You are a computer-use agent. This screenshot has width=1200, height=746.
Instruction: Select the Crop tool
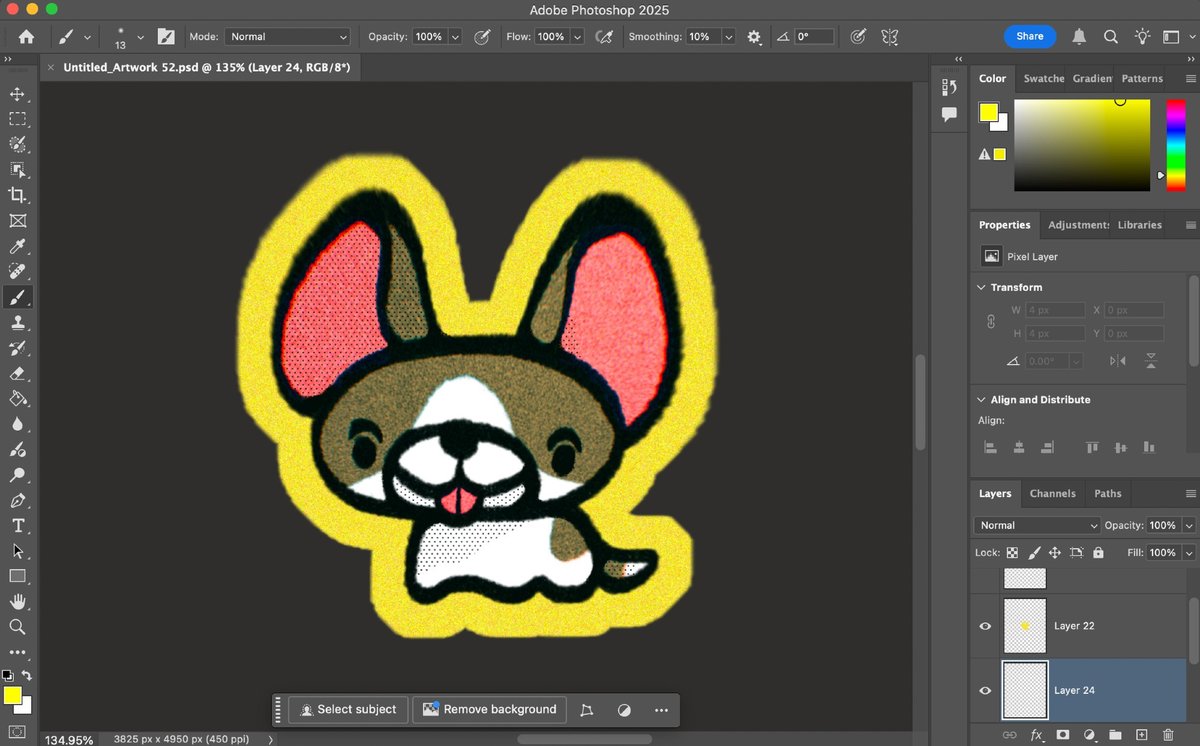tap(17, 195)
